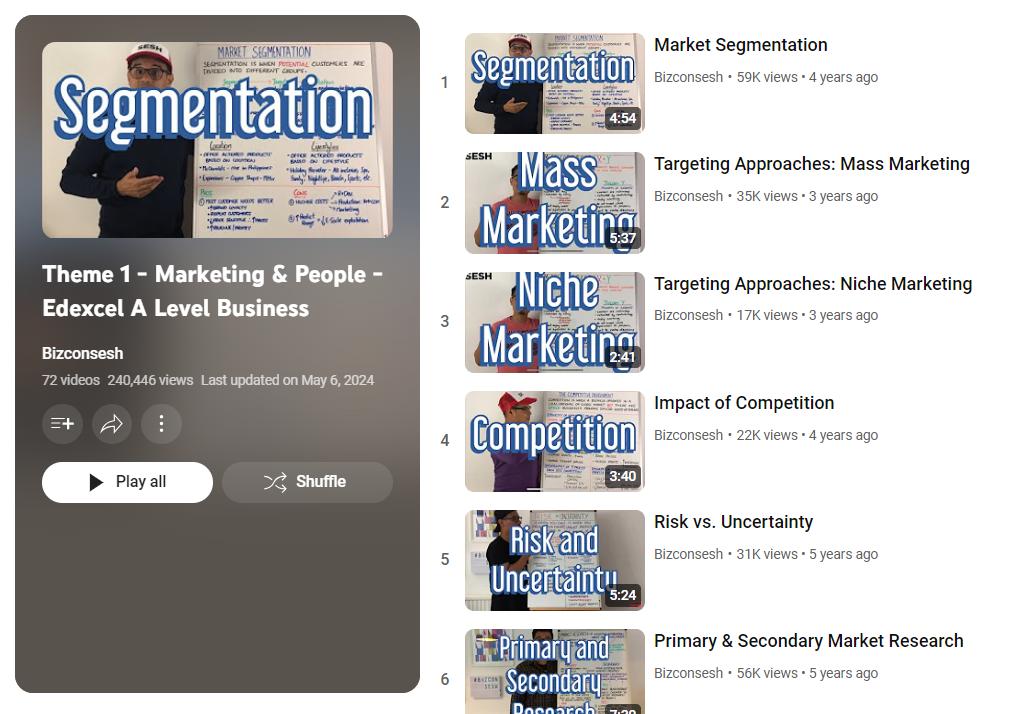This screenshot has width=1023, height=714.
Task: Select "Primary & Secondary Market Research" title
Action: point(808,641)
